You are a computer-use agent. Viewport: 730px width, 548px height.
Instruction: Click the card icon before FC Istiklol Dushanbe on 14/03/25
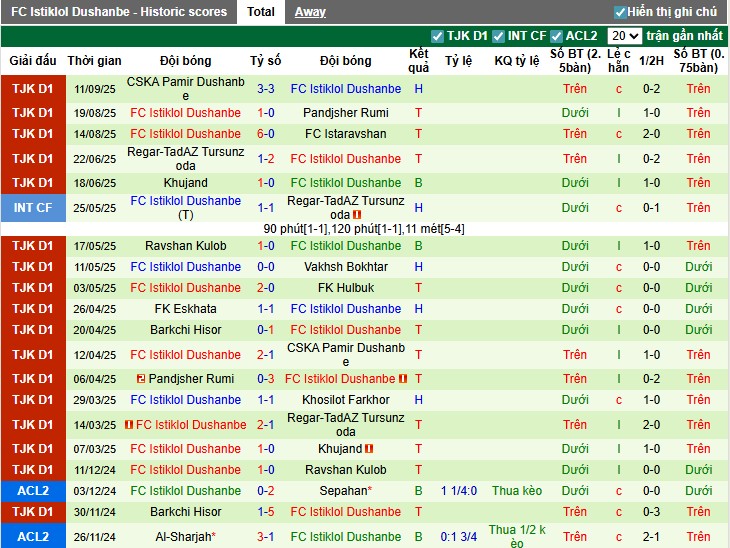[129, 425]
